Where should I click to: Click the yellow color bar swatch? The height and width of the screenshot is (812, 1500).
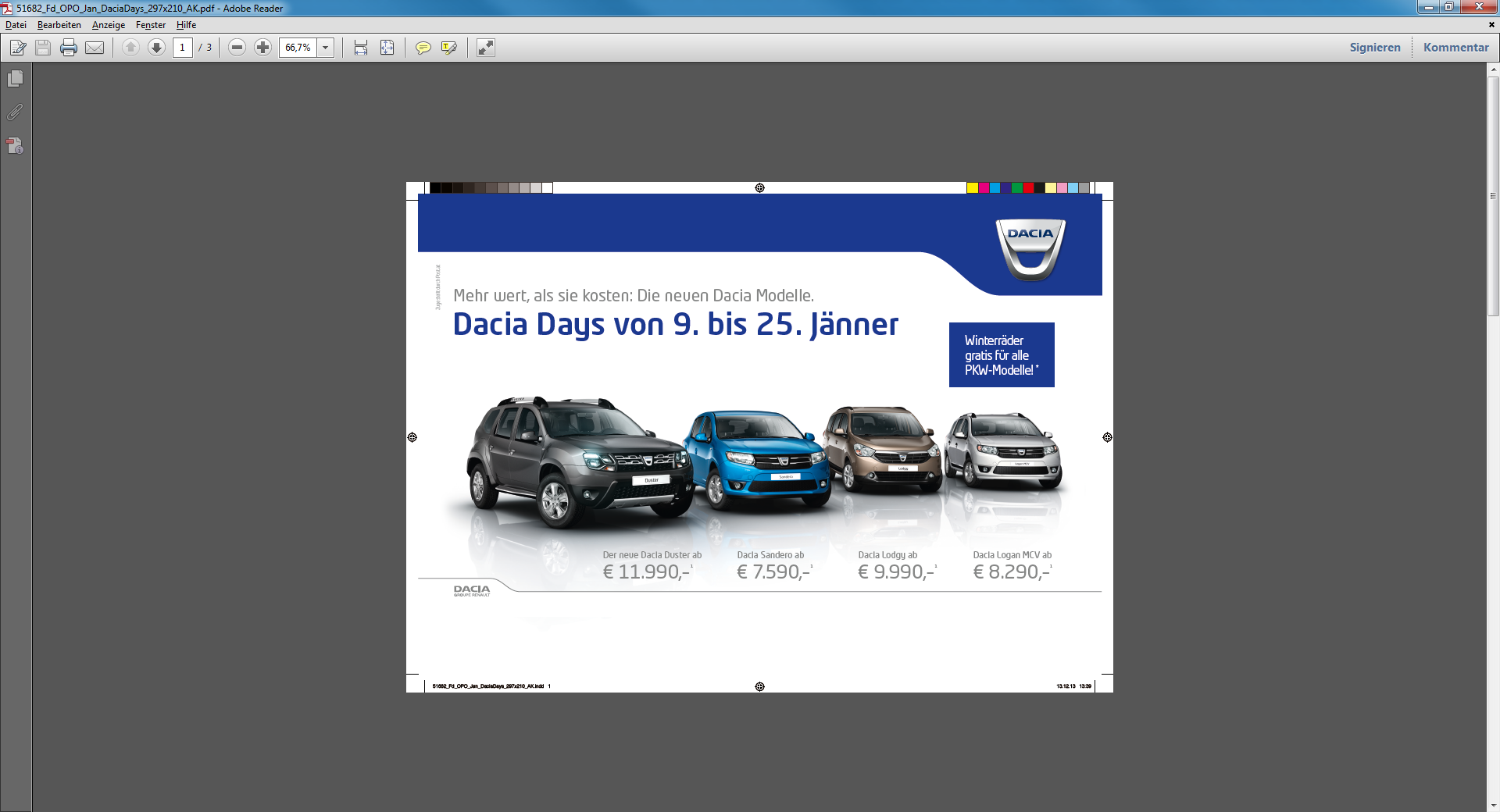[x=973, y=187]
